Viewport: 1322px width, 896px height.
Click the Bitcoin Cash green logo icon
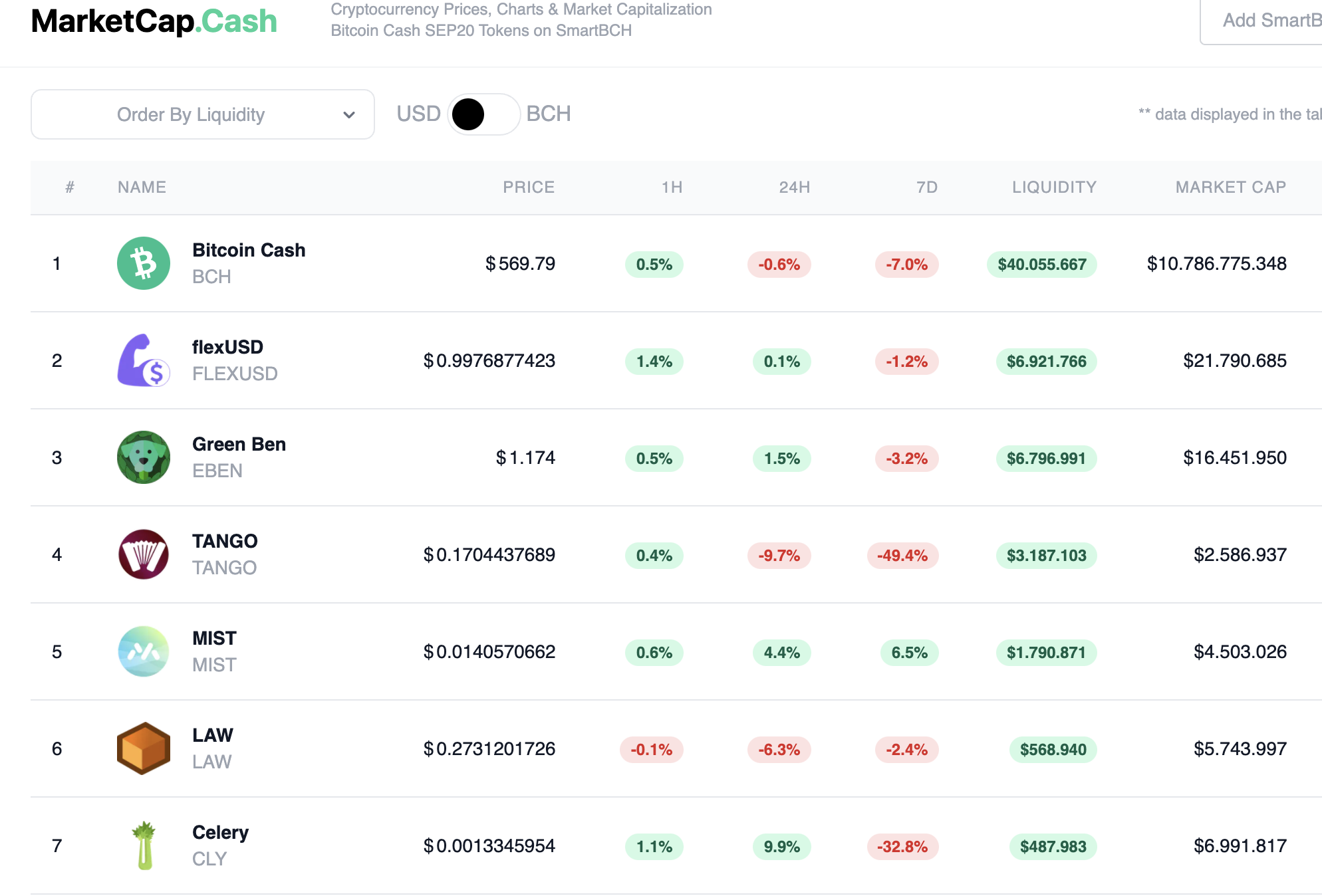pos(144,263)
